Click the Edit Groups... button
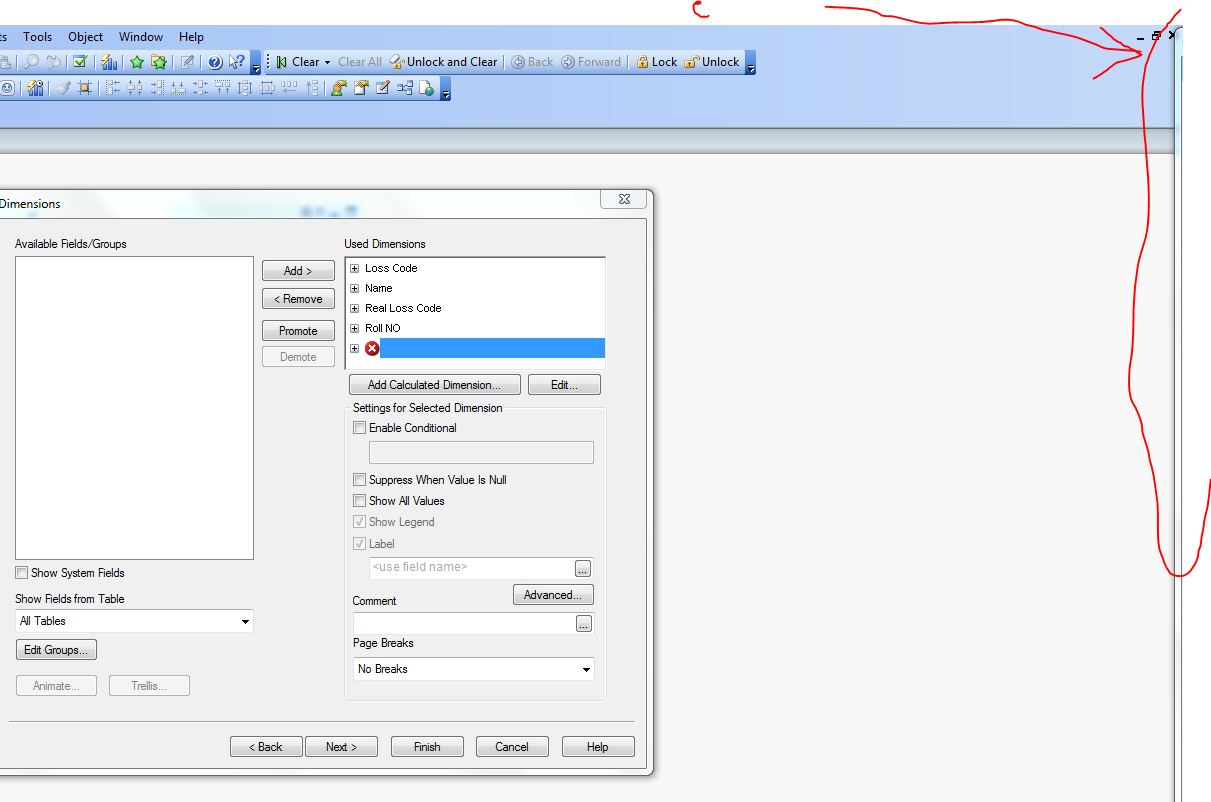 (x=56, y=650)
